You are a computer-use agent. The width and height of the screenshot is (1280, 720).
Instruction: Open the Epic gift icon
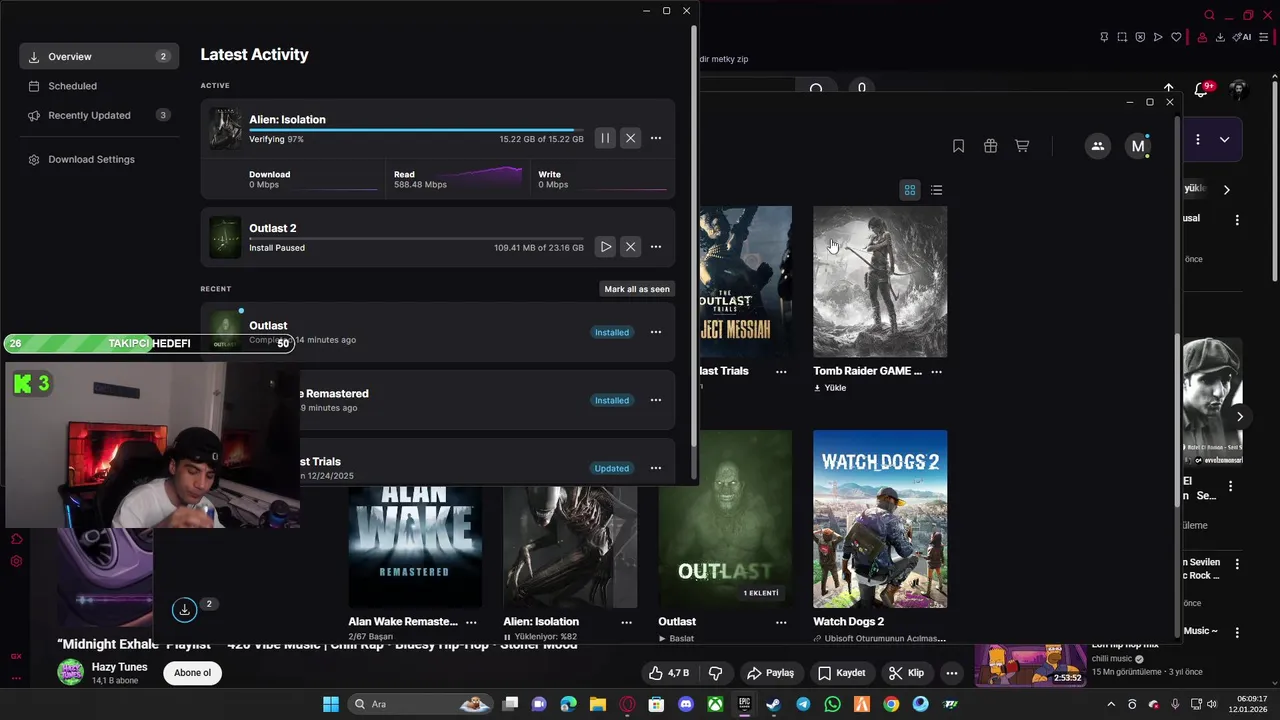pos(990,146)
